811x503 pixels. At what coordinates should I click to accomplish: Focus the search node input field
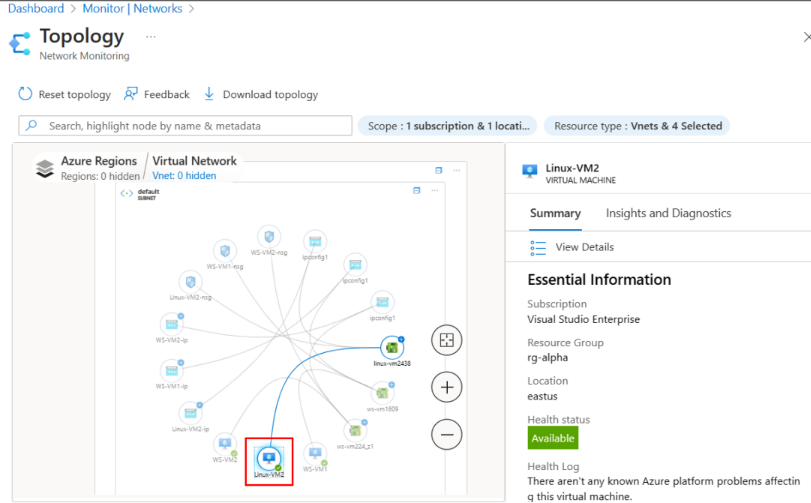click(185, 126)
